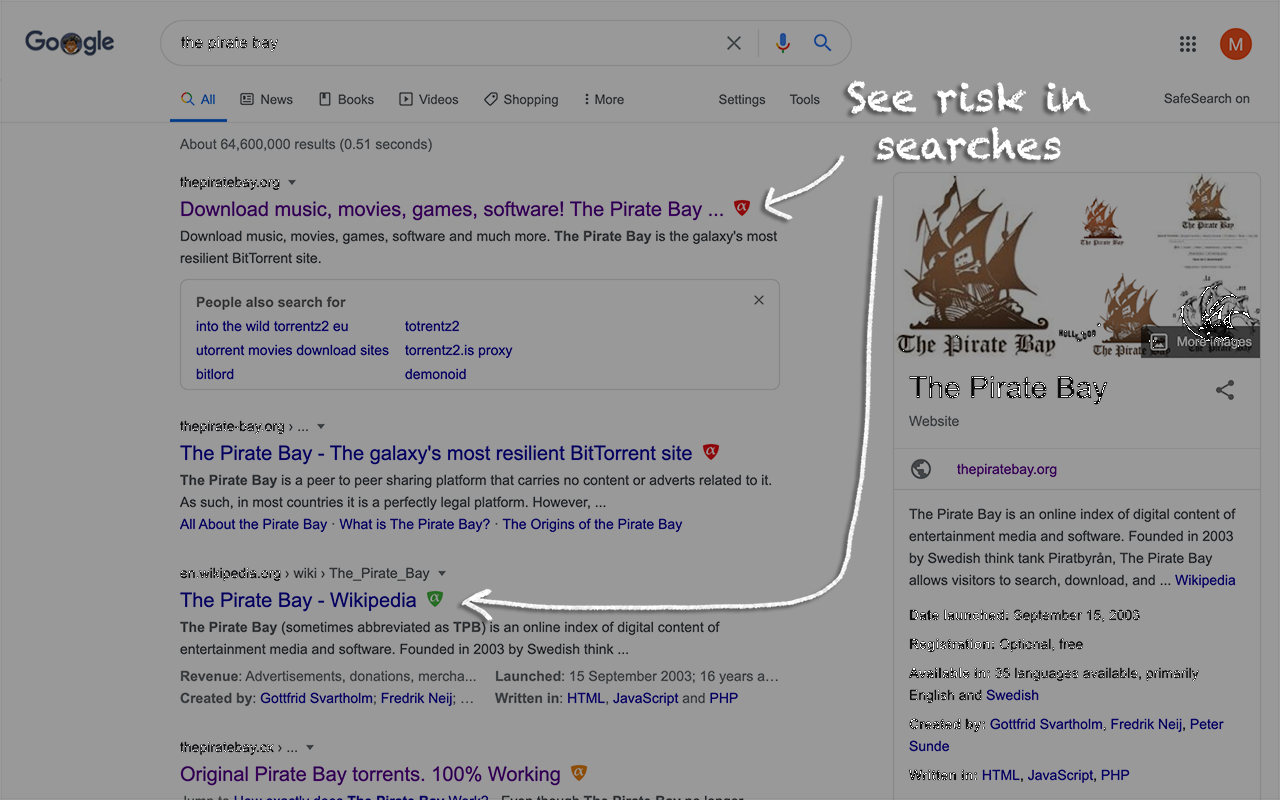
Task: Click the Google logo
Action: click(70, 42)
